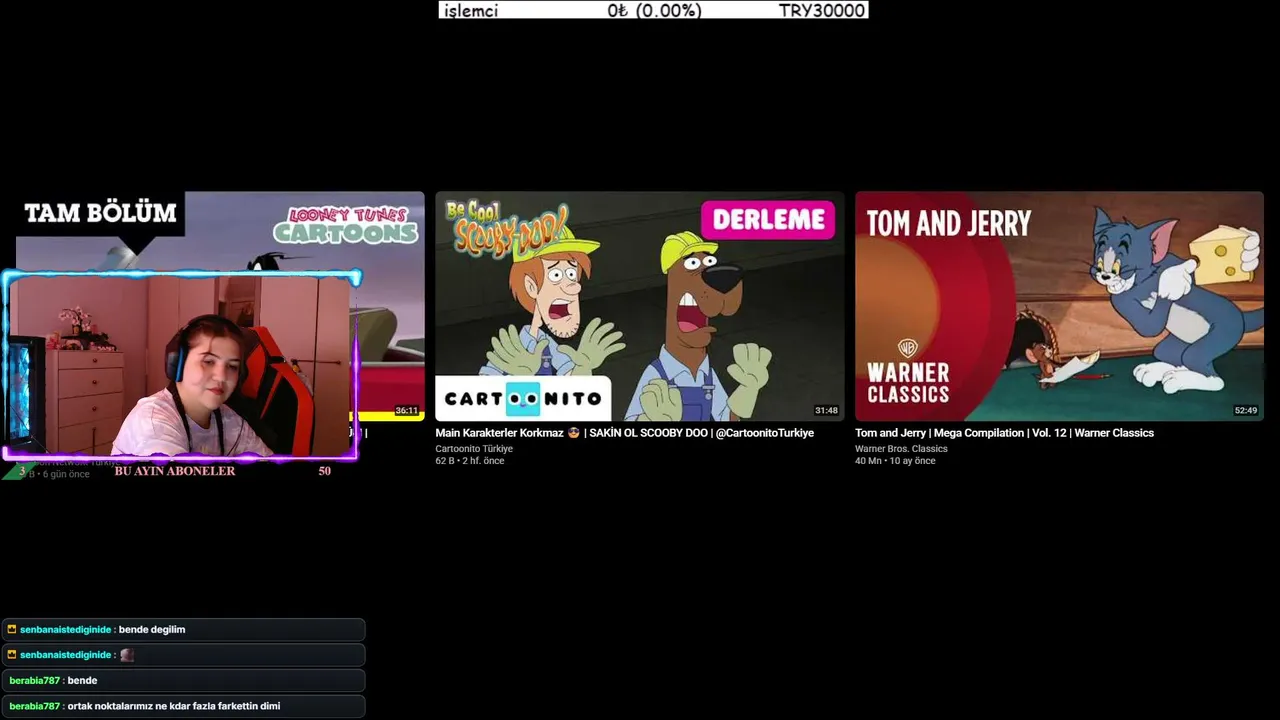Click the "Tom and Jerry | Mega Compilation" title

coord(1004,433)
